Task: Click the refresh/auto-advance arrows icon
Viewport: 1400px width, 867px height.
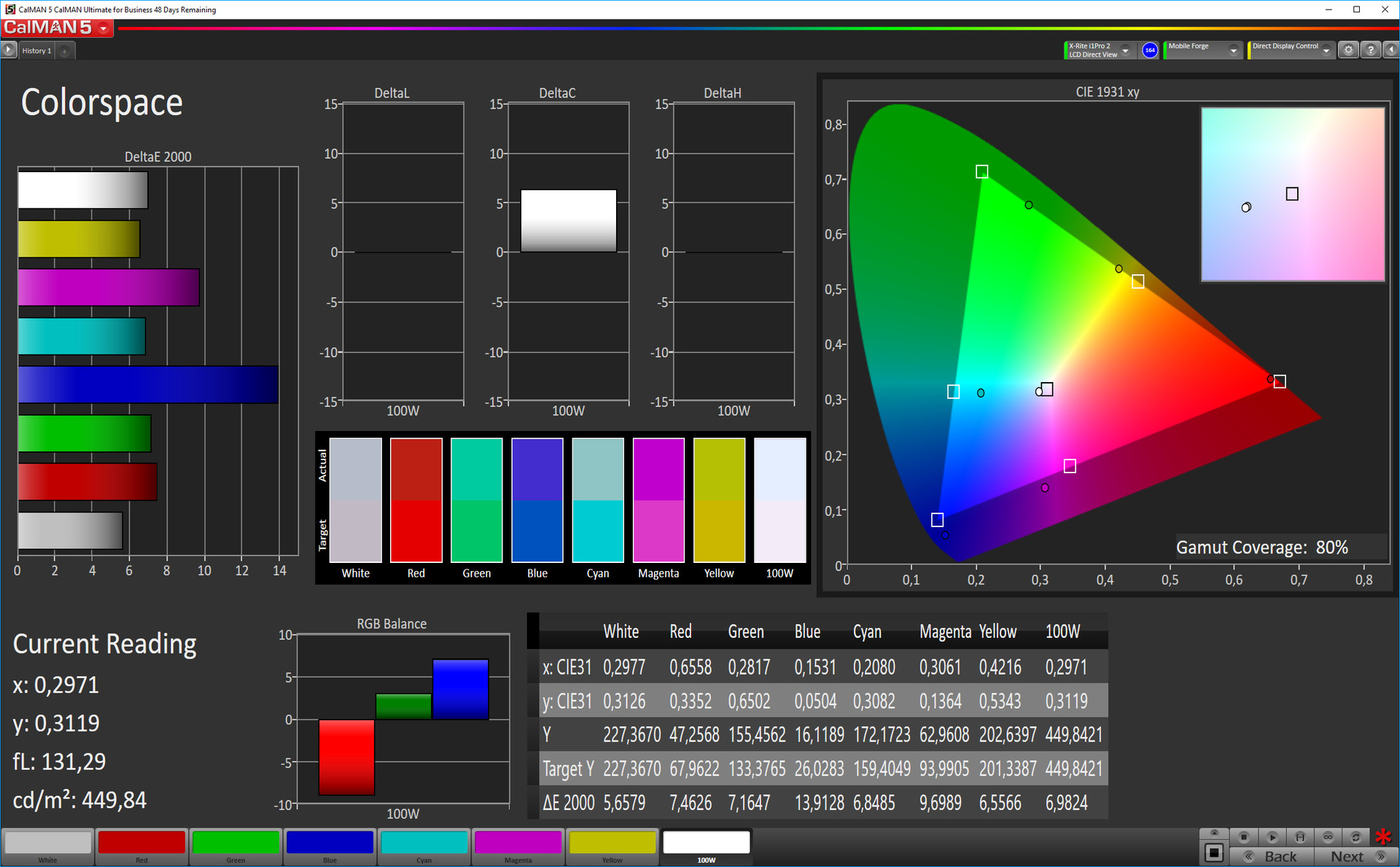Action: [x=1356, y=836]
